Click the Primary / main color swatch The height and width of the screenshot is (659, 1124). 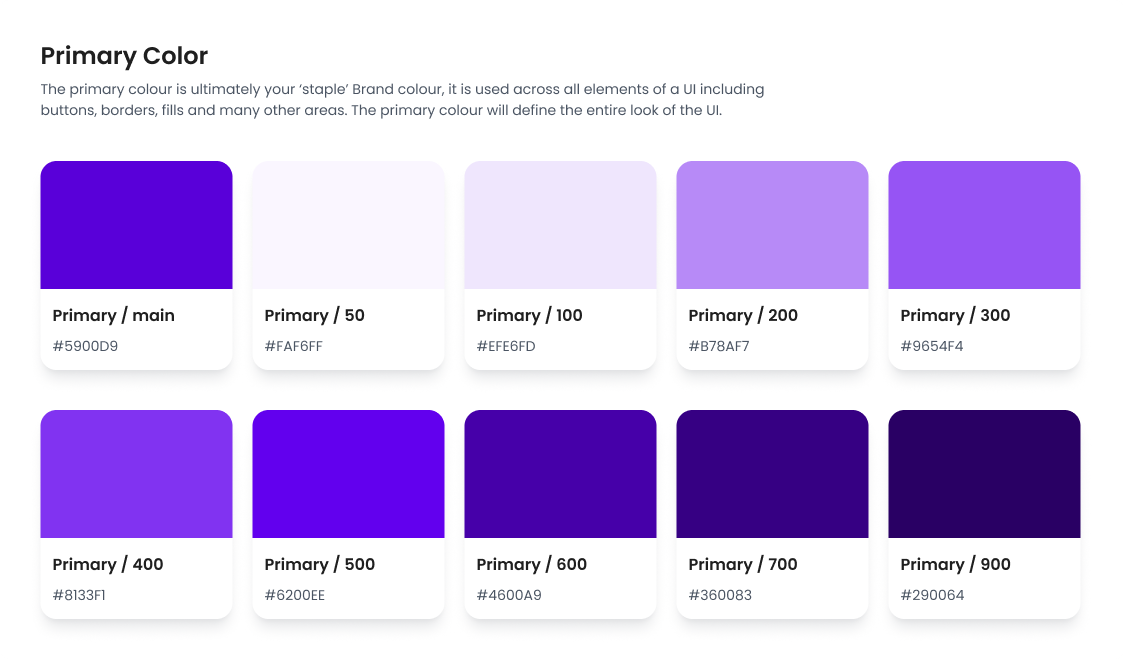[136, 225]
